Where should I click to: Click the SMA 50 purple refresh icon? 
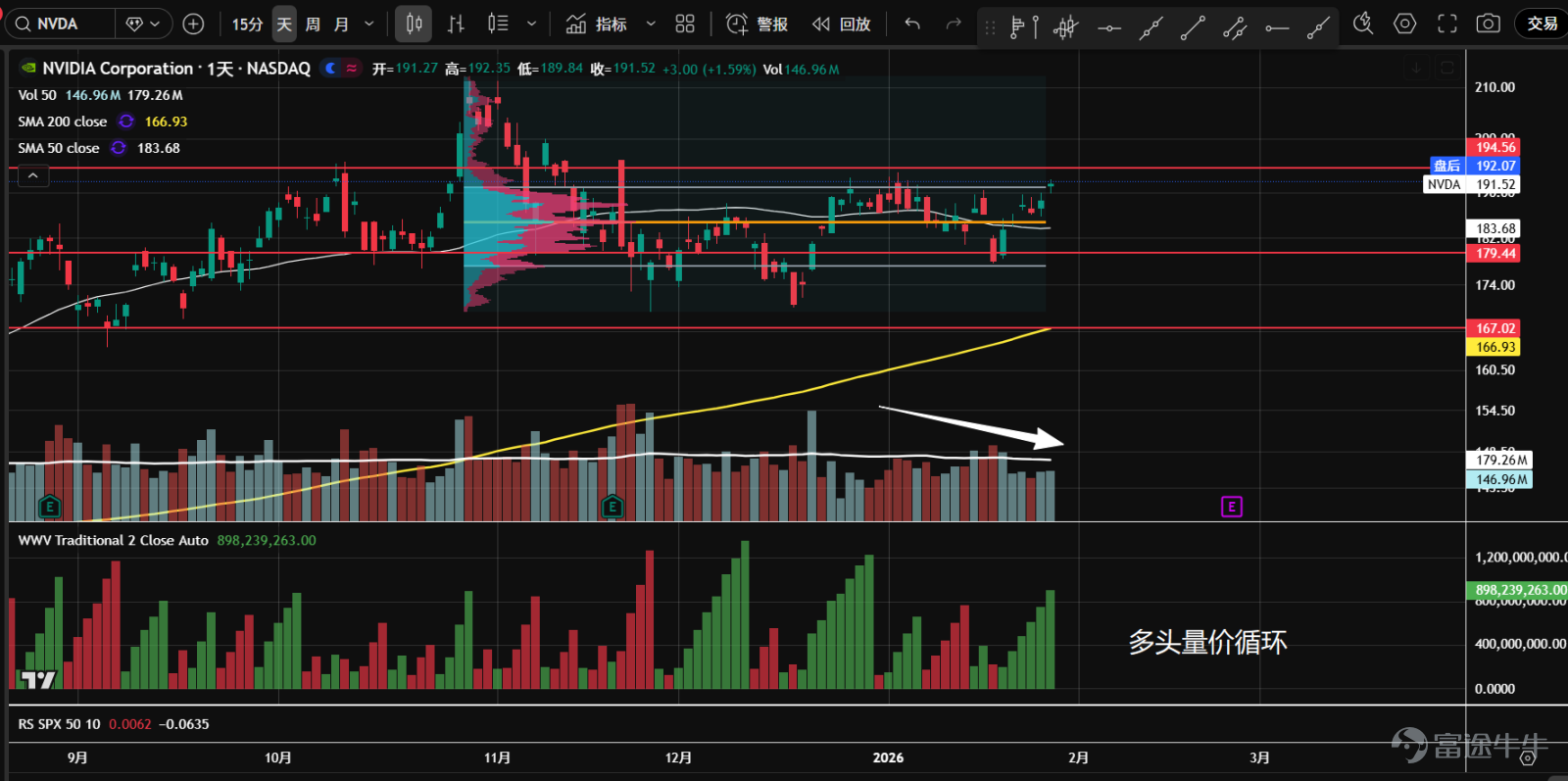coord(119,148)
